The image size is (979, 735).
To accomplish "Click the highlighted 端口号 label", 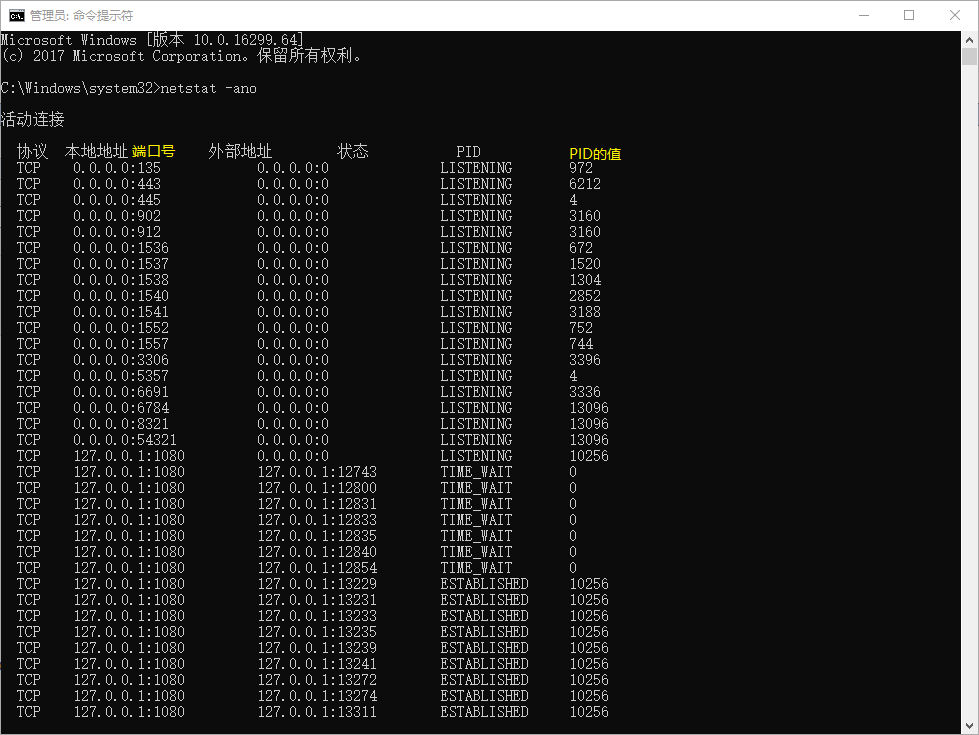I will [x=156, y=151].
